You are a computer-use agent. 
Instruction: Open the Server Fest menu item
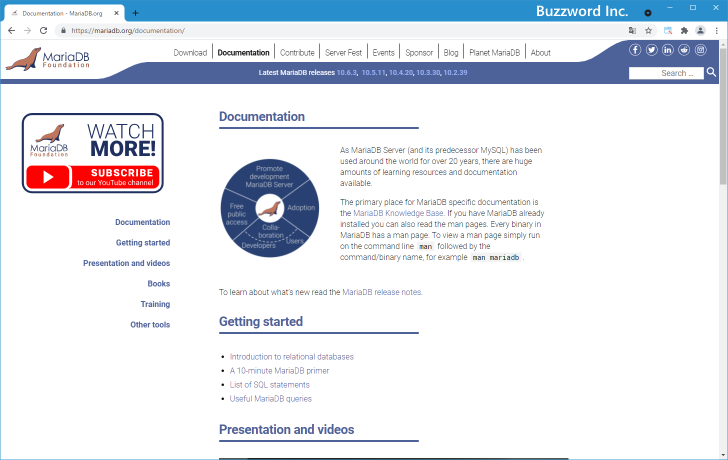343,52
